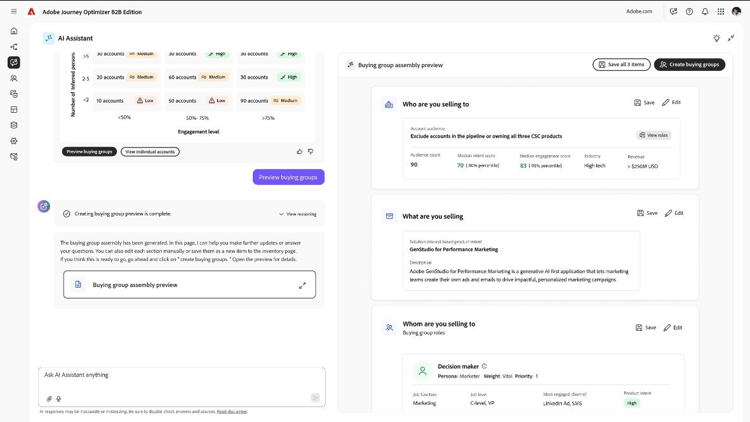The width and height of the screenshot is (750, 422).
Task: Open the Read disclaimer link
Action: click(x=232, y=411)
